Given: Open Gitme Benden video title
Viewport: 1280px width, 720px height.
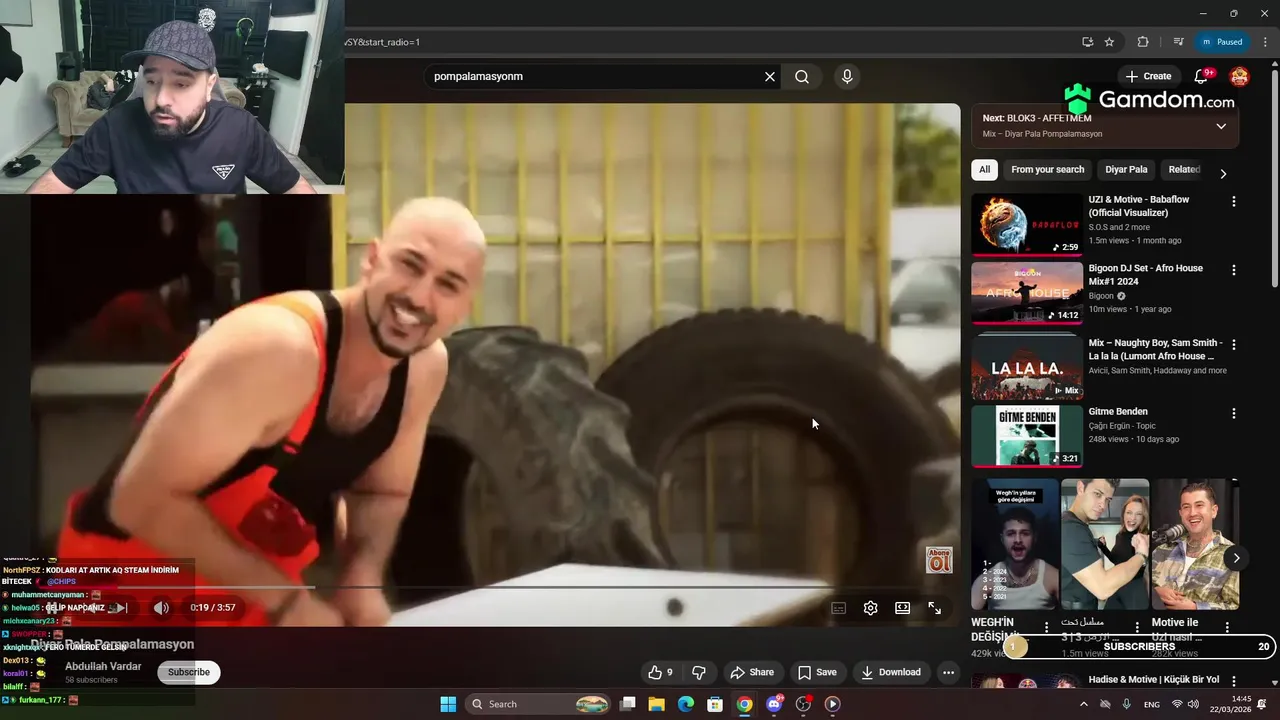Looking at the screenshot, I should 1118,411.
